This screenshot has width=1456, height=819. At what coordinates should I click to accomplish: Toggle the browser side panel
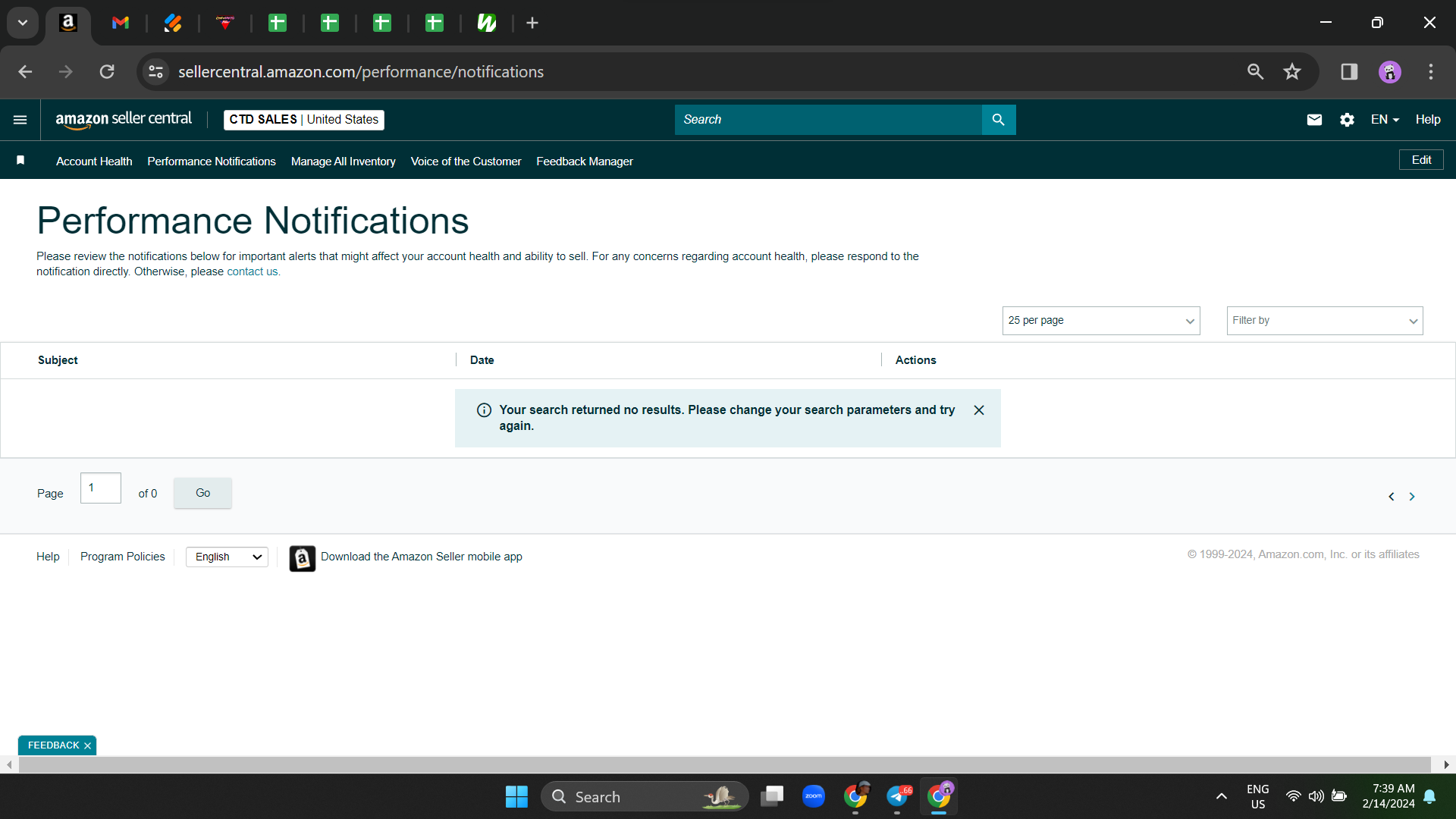tap(1349, 71)
